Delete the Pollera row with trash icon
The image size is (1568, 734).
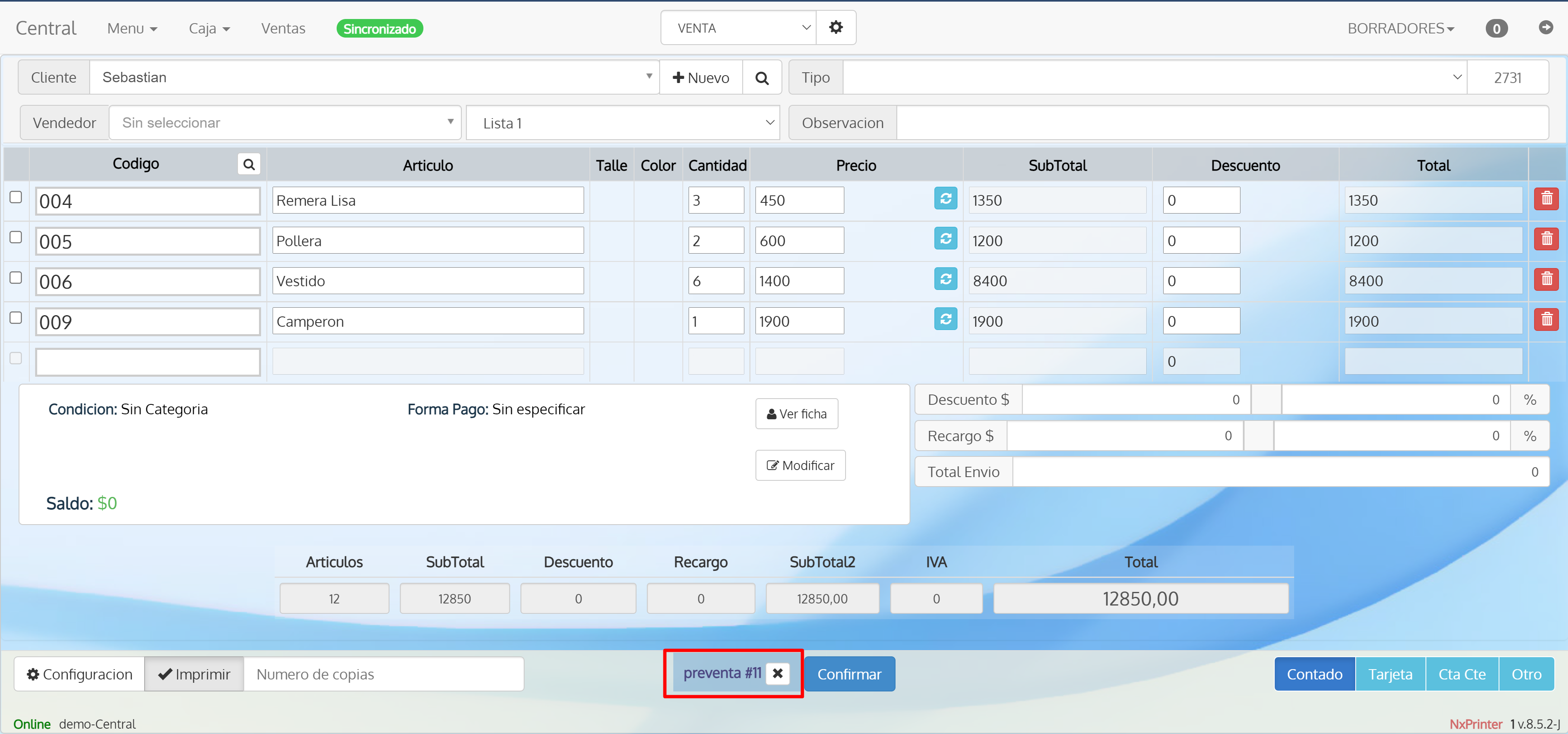click(x=1546, y=239)
